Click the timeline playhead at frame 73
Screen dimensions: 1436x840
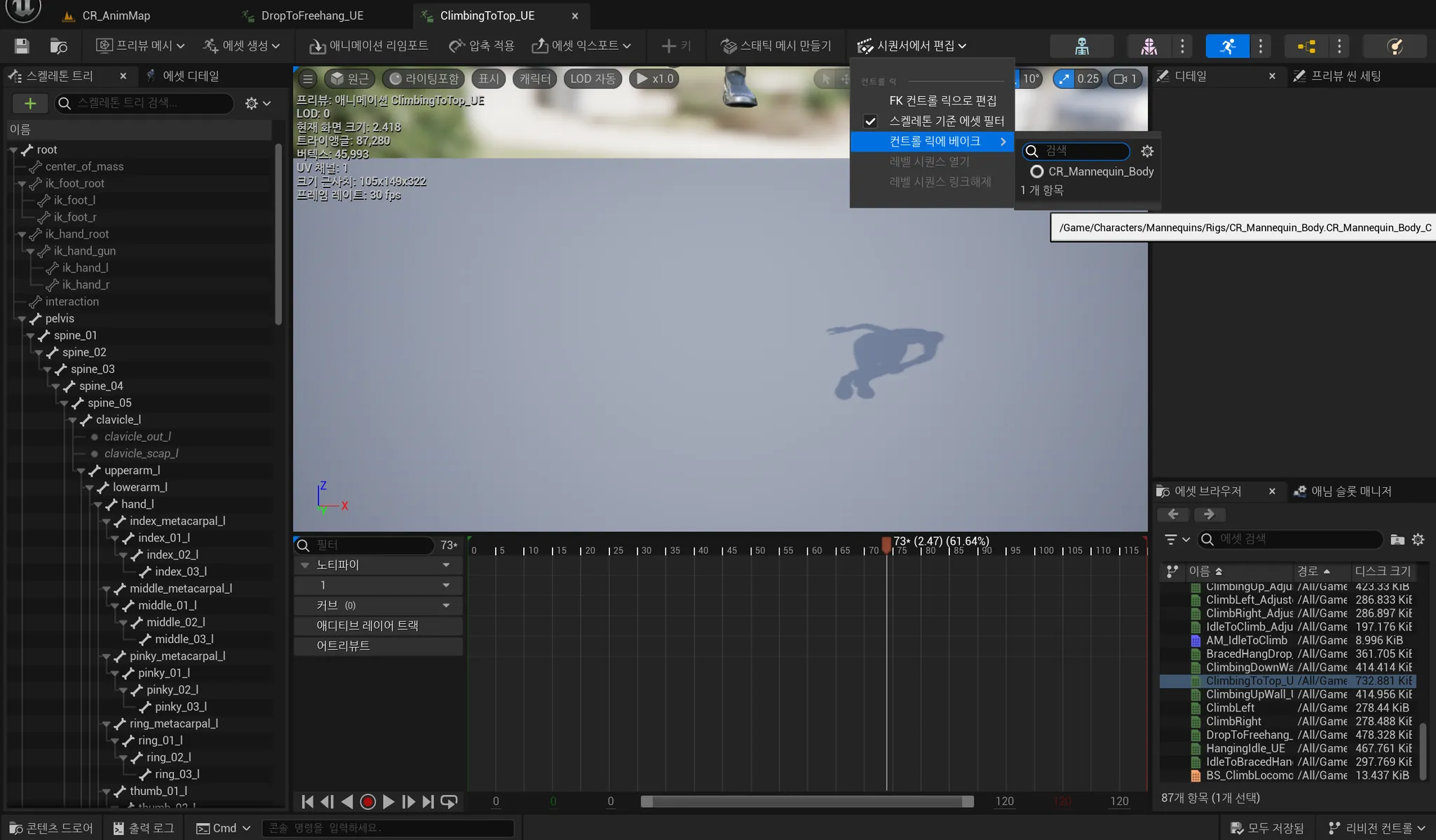(x=886, y=544)
